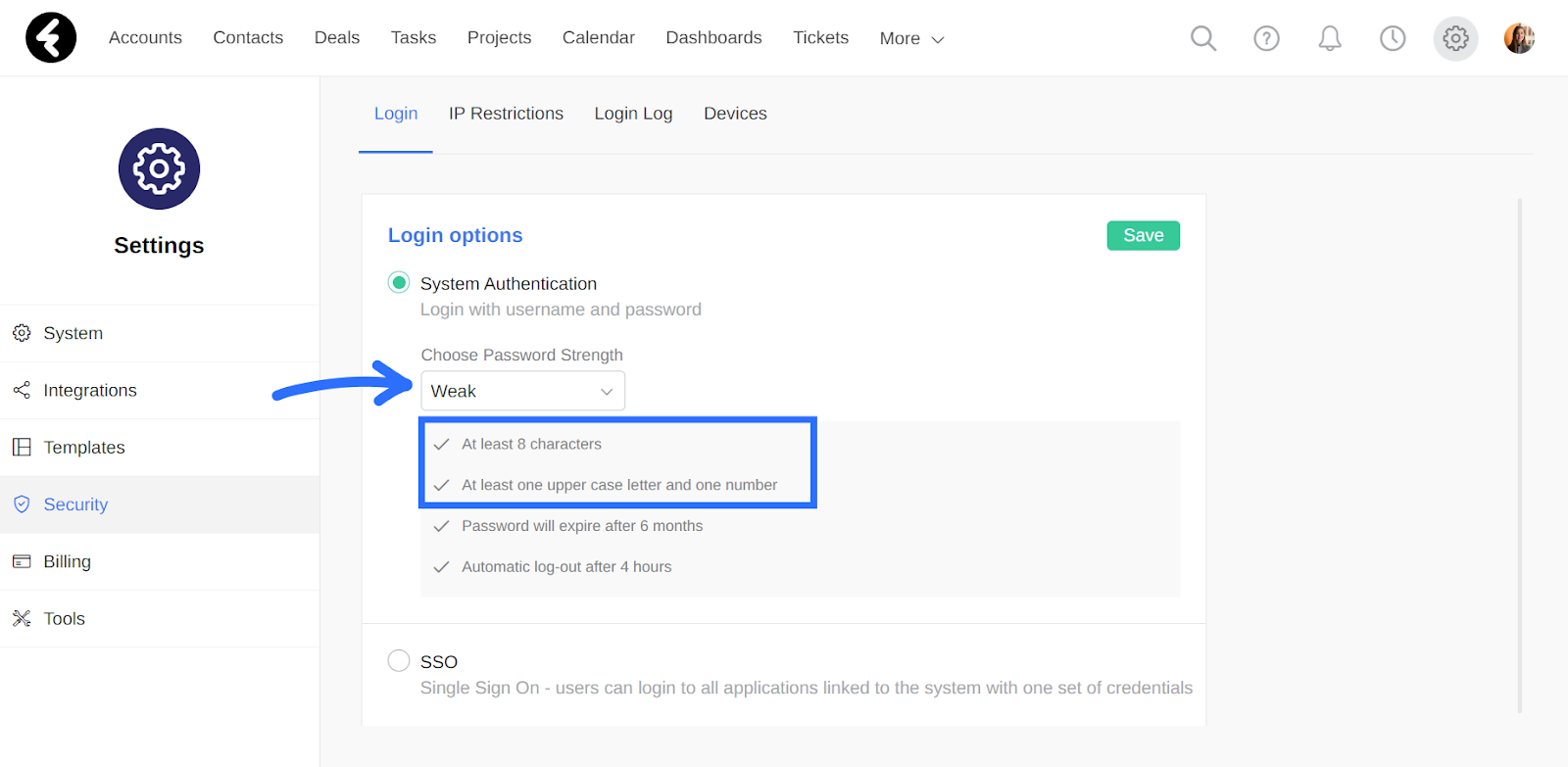Click the app logo in top-left
1568x767 pixels.
tap(51, 38)
